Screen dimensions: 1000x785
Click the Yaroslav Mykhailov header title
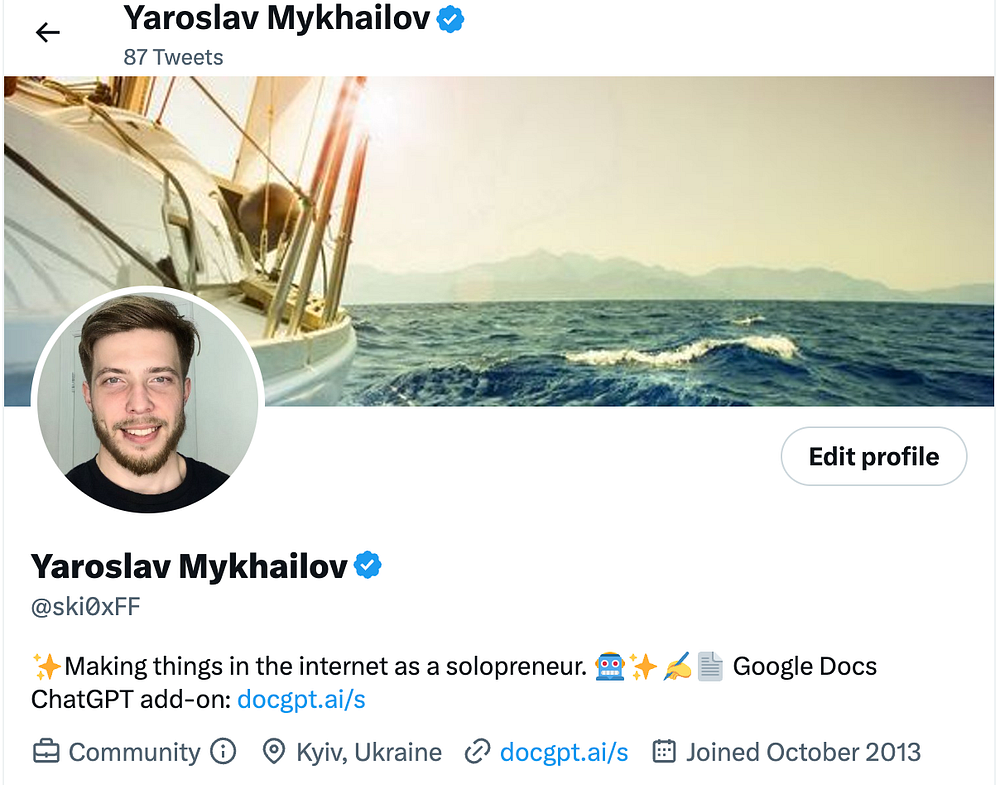tap(277, 18)
